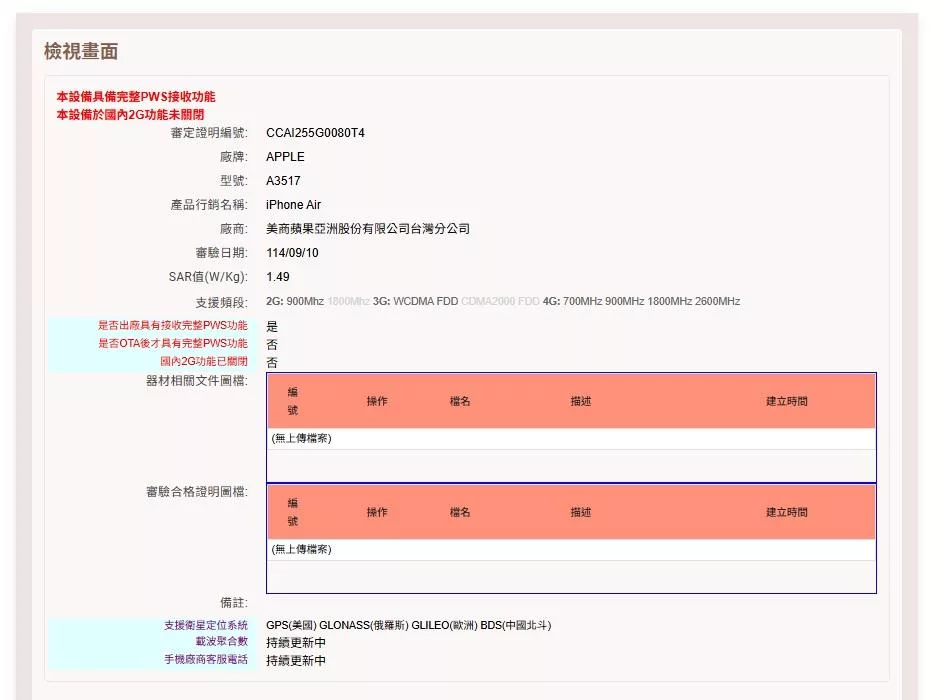Click the red 本設備於國內2G功能未關閉 notice
Screen dimensions: 940x700
coord(130,115)
